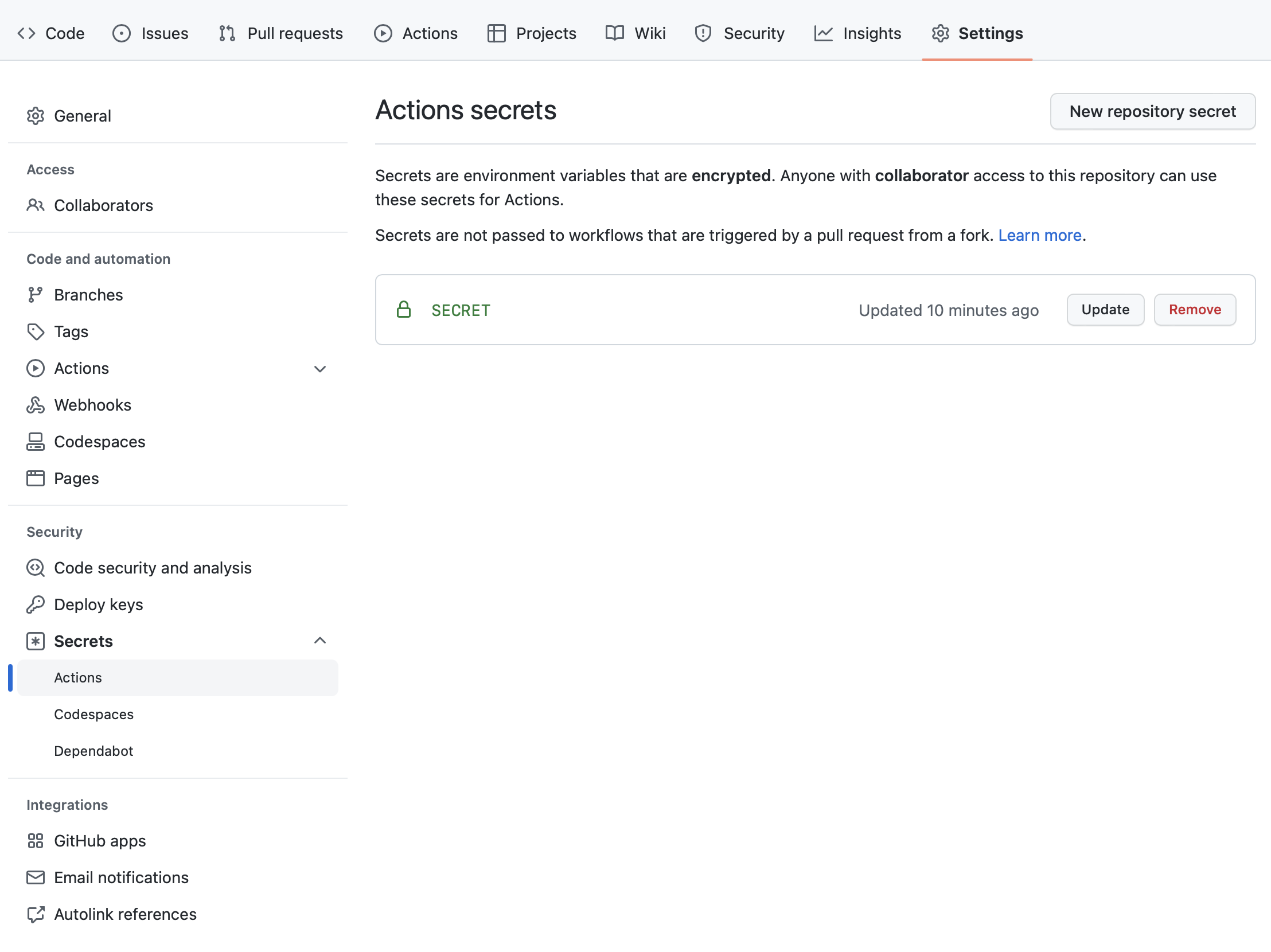This screenshot has width=1271, height=952.
Task: Expand the Actions section in sidebar
Action: click(x=320, y=369)
